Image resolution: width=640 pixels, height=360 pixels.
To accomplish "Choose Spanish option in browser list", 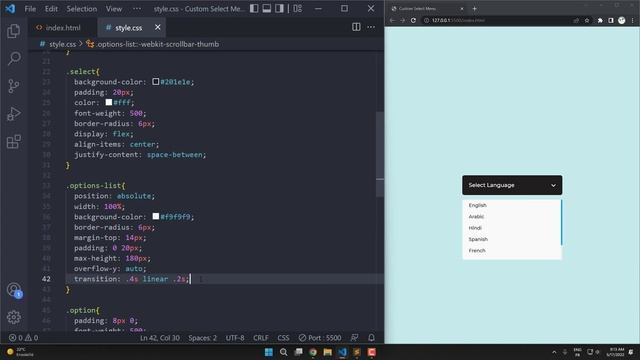I will pos(478,240).
